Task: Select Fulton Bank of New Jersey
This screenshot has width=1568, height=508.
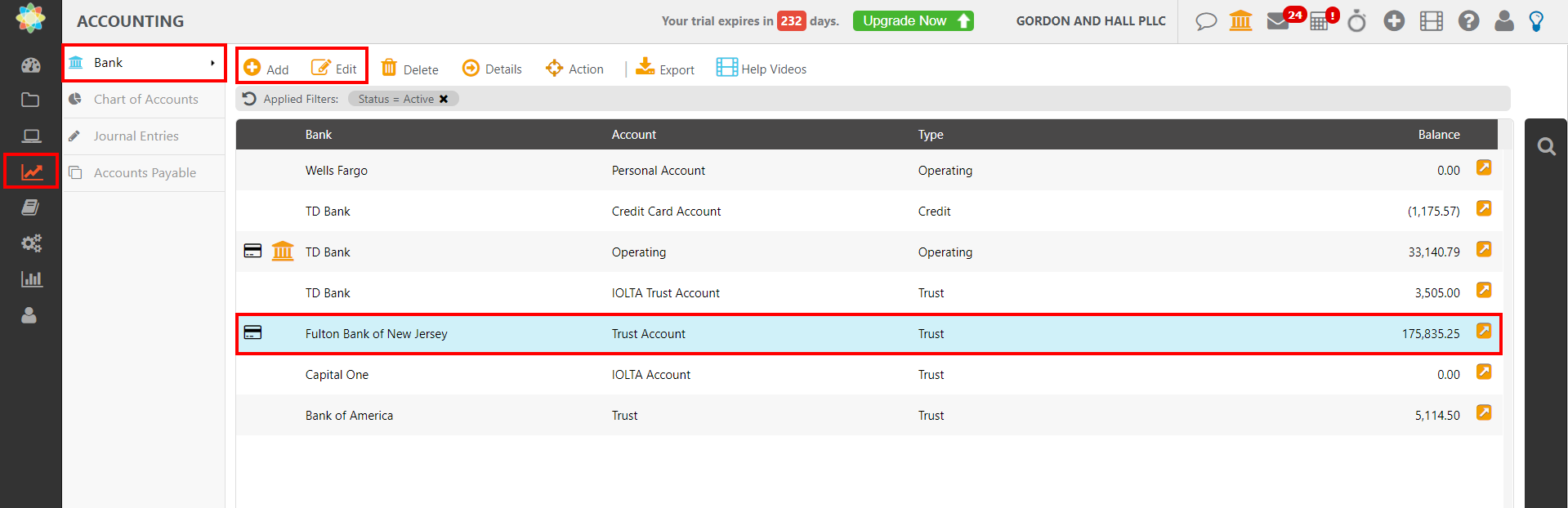Action: click(376, 334)
